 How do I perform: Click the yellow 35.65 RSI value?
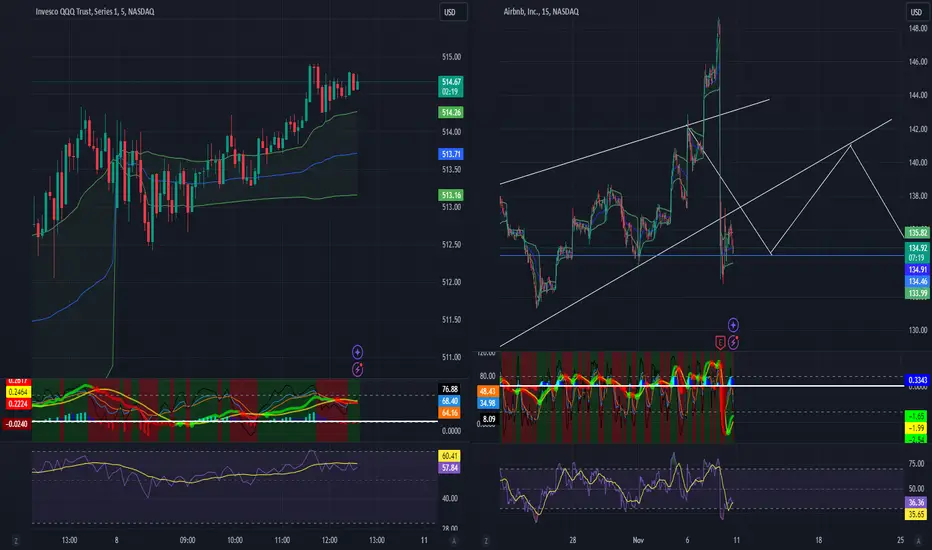point(917,514)
